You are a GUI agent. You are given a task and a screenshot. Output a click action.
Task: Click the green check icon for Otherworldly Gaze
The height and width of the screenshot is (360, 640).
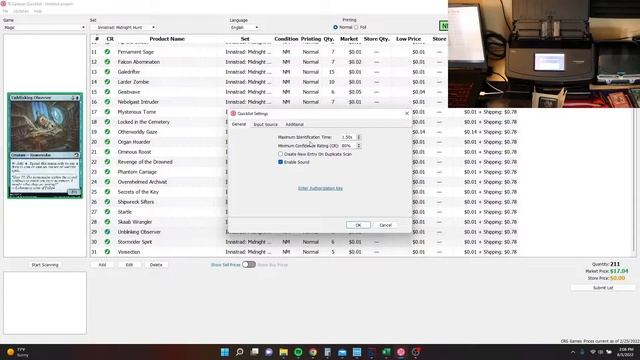(107, 132)
